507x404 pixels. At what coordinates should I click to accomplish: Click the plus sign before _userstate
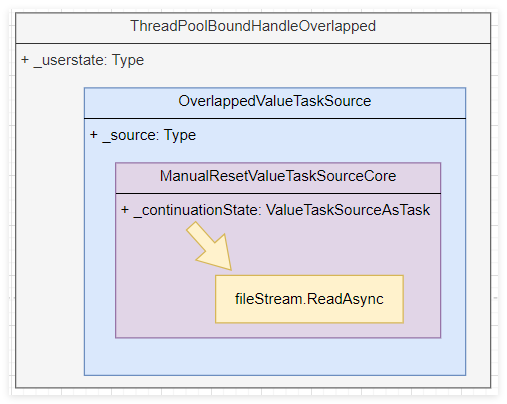[x=25, y=60]
